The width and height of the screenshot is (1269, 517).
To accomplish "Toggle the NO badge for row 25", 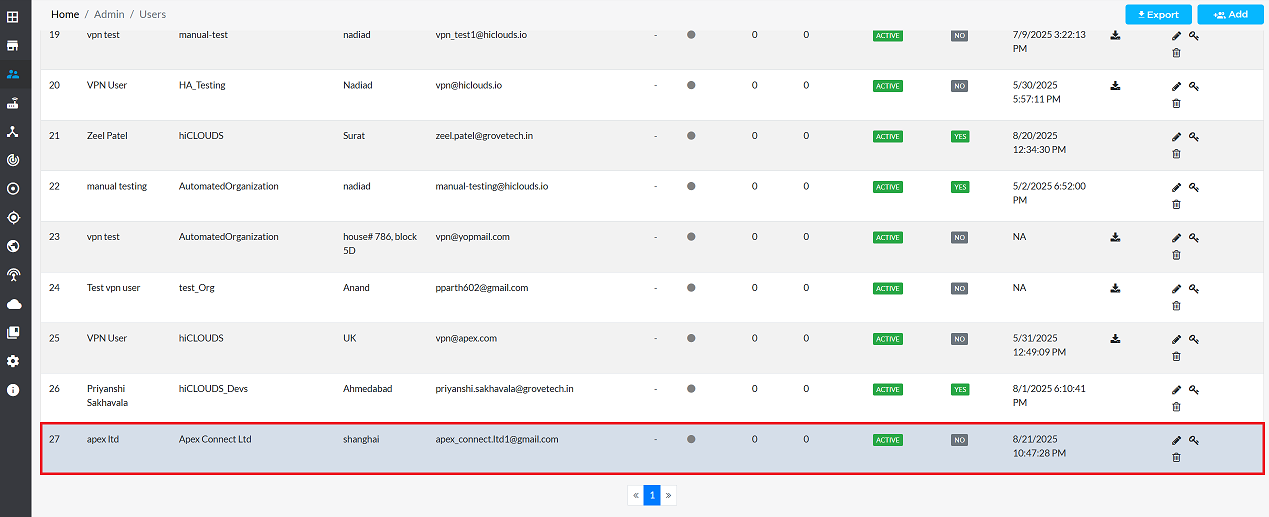I will tap(959, 339).
